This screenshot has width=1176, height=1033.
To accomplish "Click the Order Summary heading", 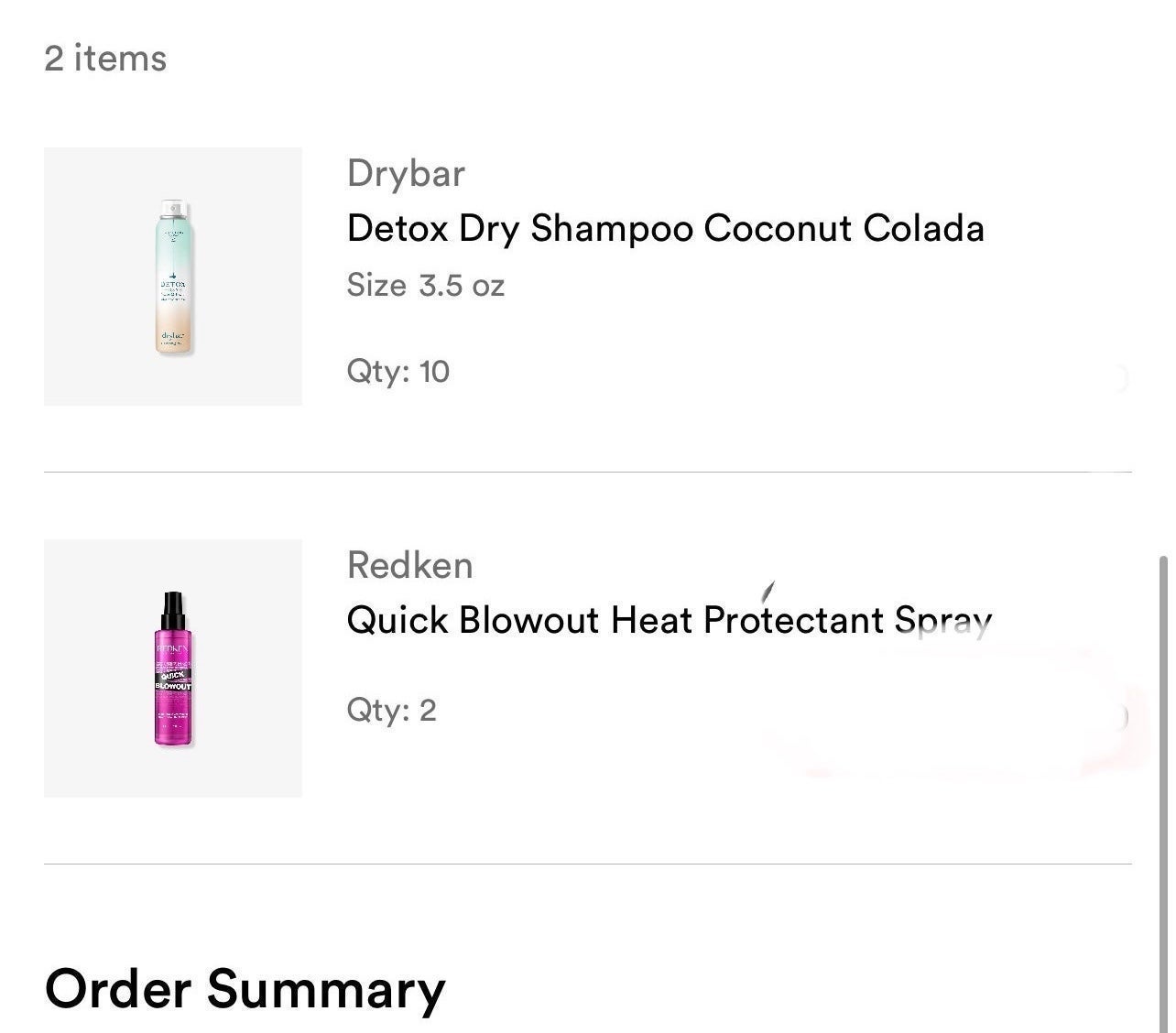I will click(245, 989).
